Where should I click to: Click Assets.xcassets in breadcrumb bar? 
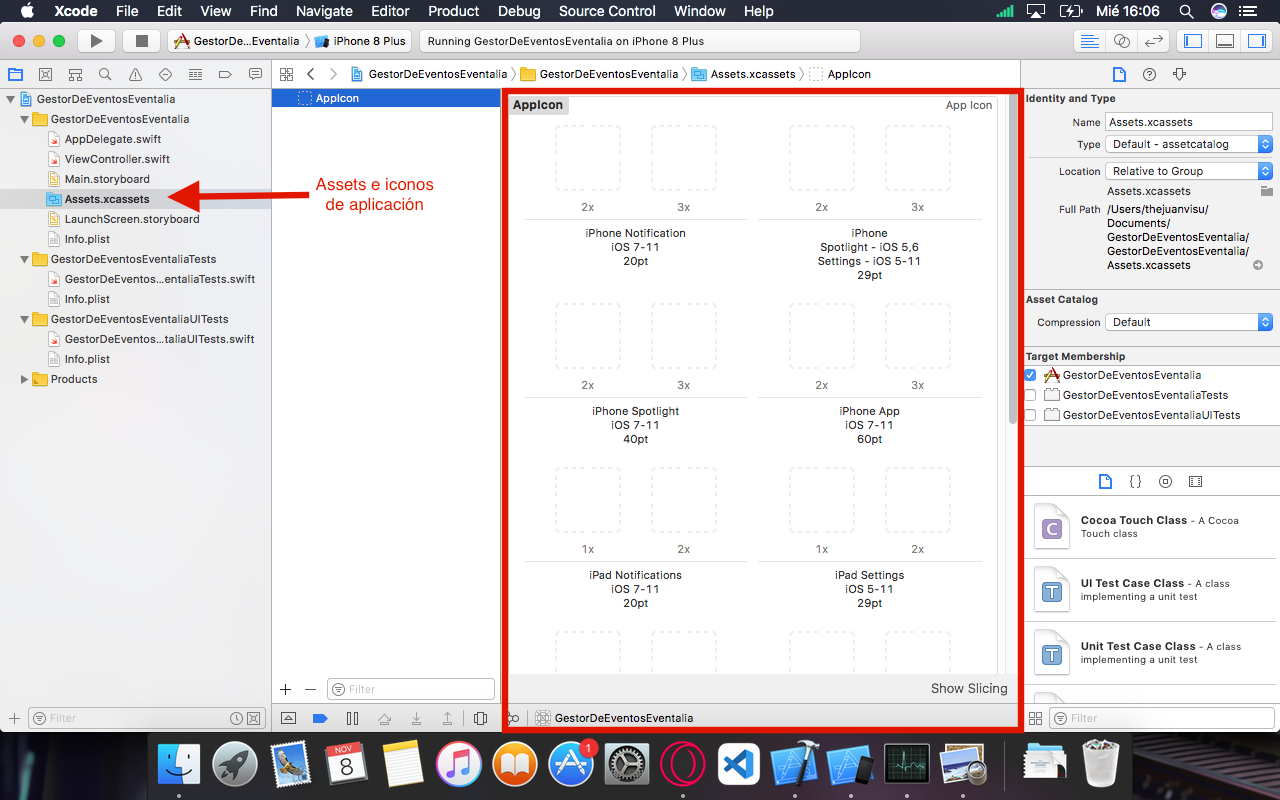pyautogui.click(x=744, y=74)
